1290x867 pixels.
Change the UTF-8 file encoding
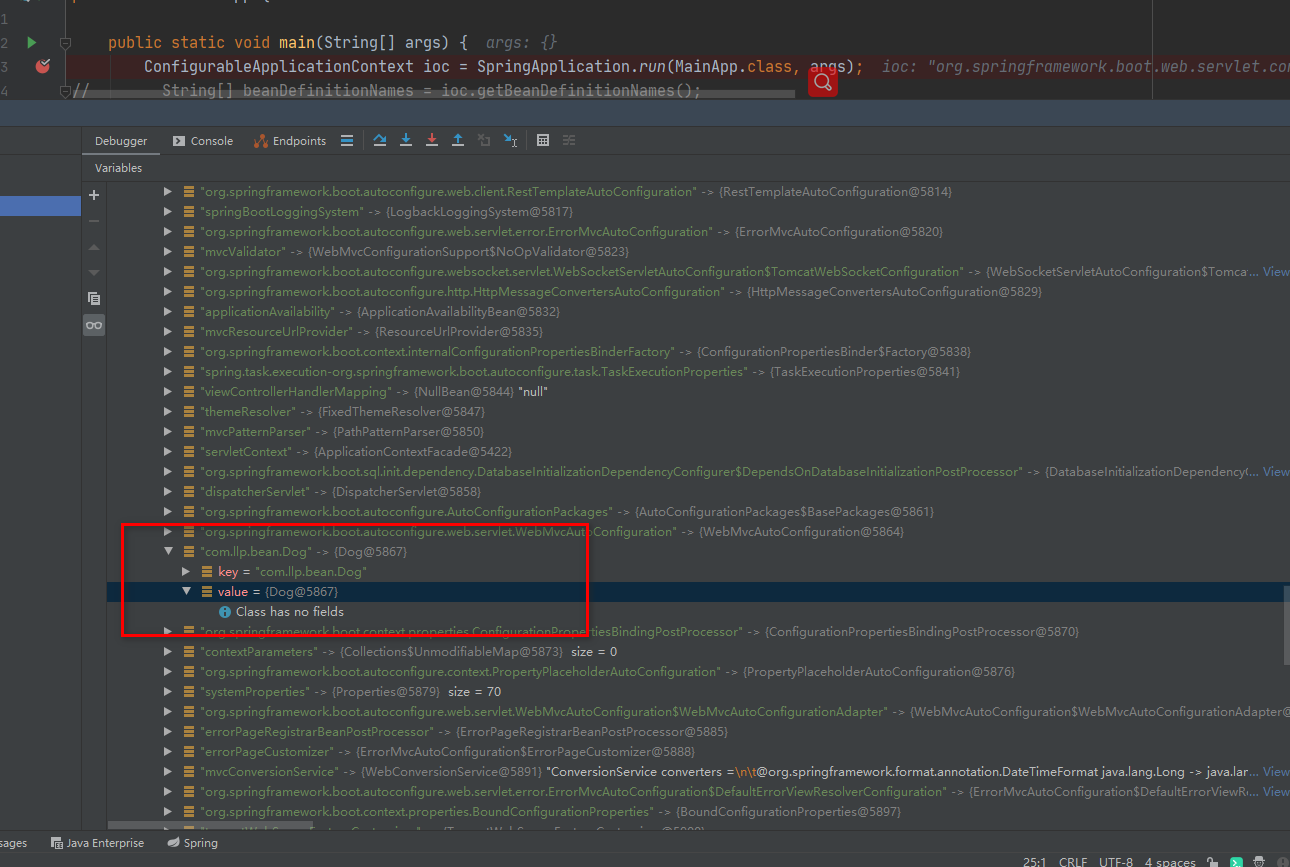tap(1115, 861)
